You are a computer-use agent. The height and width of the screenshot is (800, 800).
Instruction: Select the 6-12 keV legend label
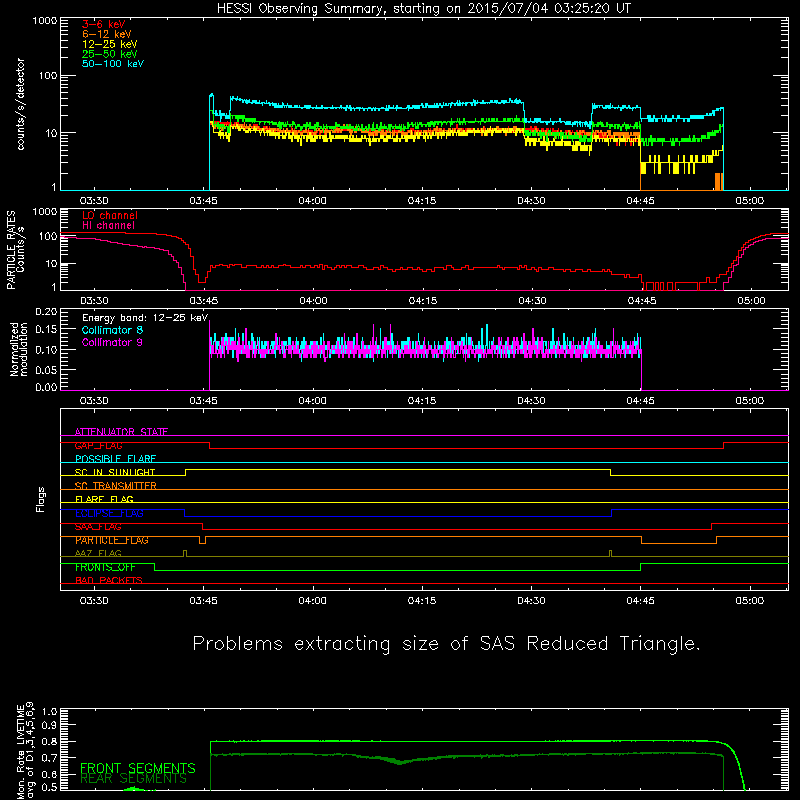[x=107, y=34]
